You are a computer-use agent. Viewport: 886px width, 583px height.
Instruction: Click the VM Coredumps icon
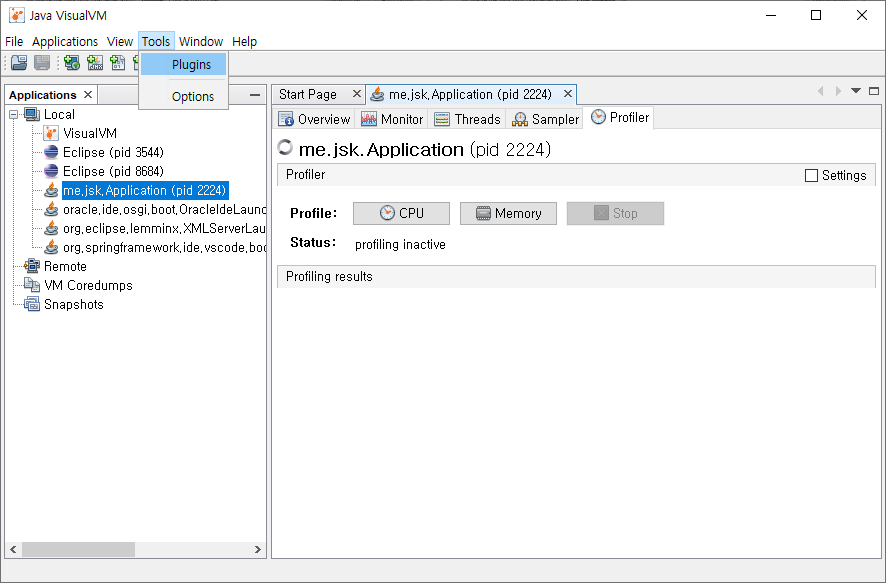(x=32, y=285)
